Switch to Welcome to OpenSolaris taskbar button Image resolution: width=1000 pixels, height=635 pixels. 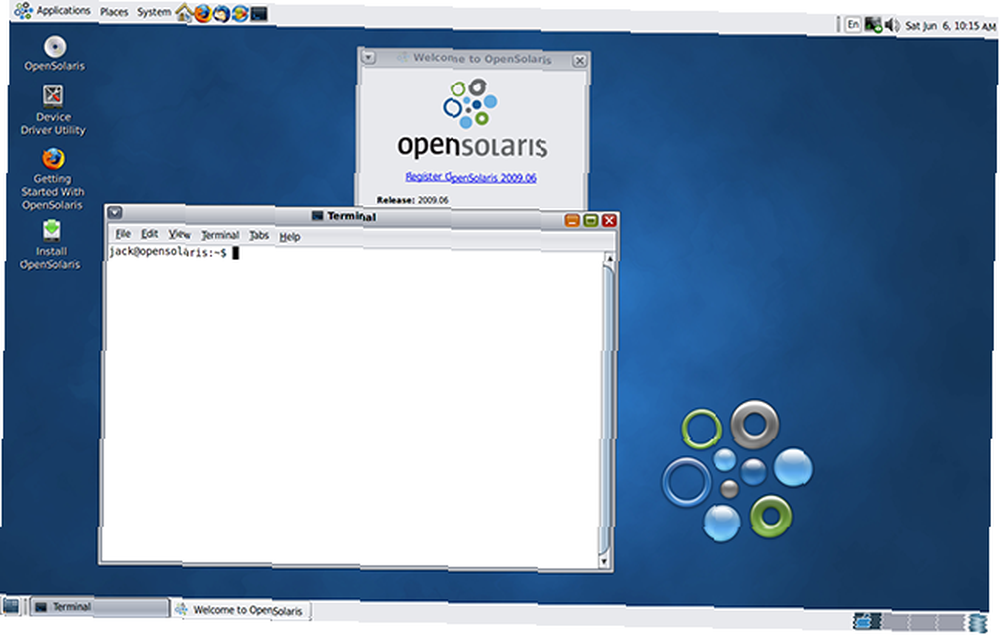coord(242,610)
